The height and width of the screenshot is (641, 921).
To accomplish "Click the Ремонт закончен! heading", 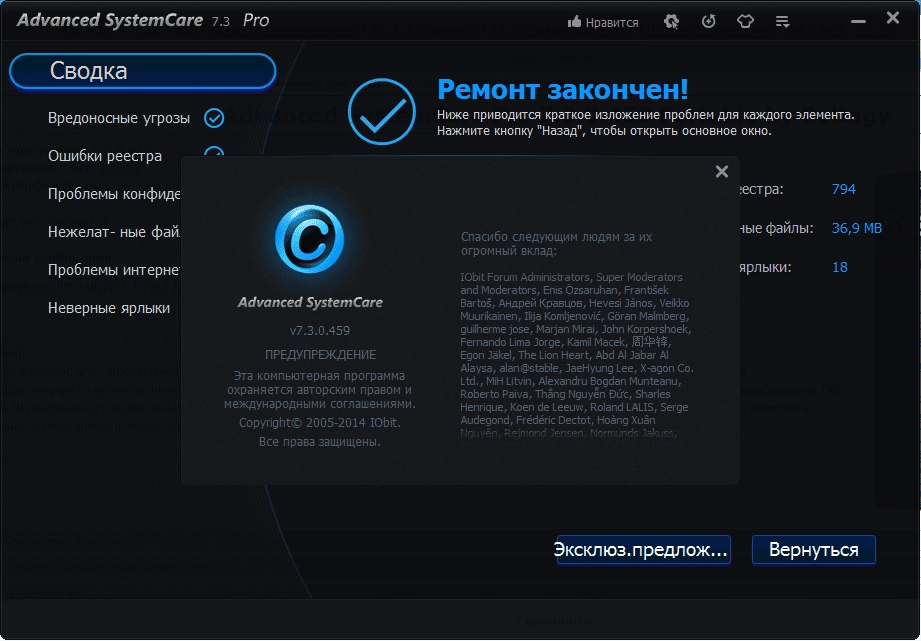I will 562,90.
